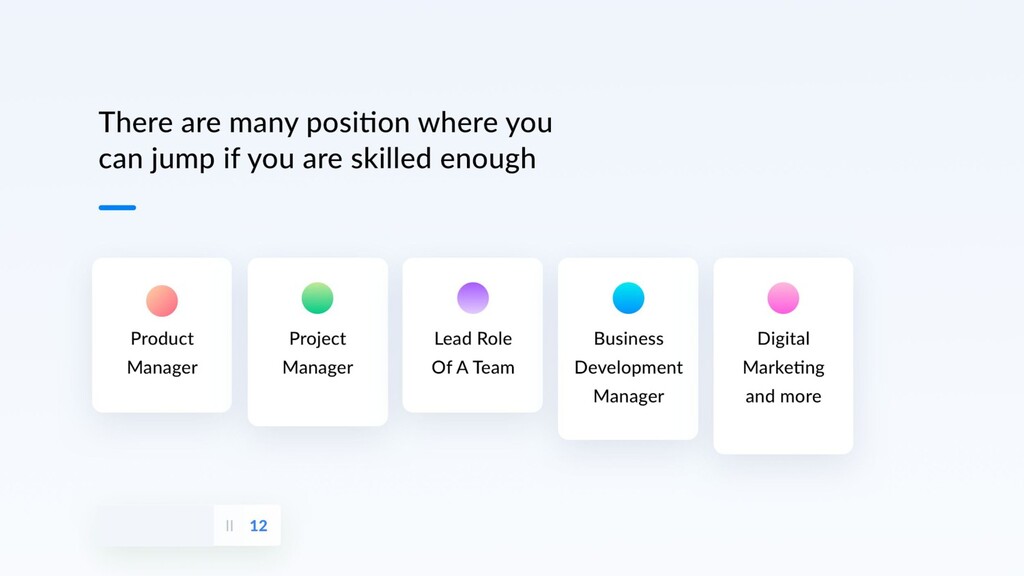The height and width of the screenshot is (576, 1024).
Task: Select the Digital Marketing and more label
Action: 783,367
